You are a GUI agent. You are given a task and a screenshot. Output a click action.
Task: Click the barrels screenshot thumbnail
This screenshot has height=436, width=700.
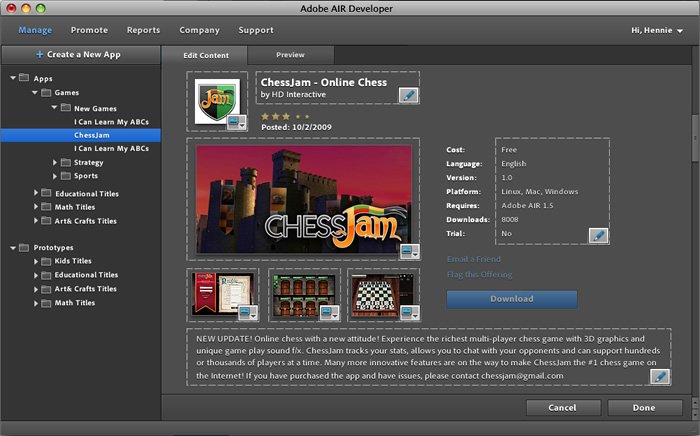click(x=304, y=294)
